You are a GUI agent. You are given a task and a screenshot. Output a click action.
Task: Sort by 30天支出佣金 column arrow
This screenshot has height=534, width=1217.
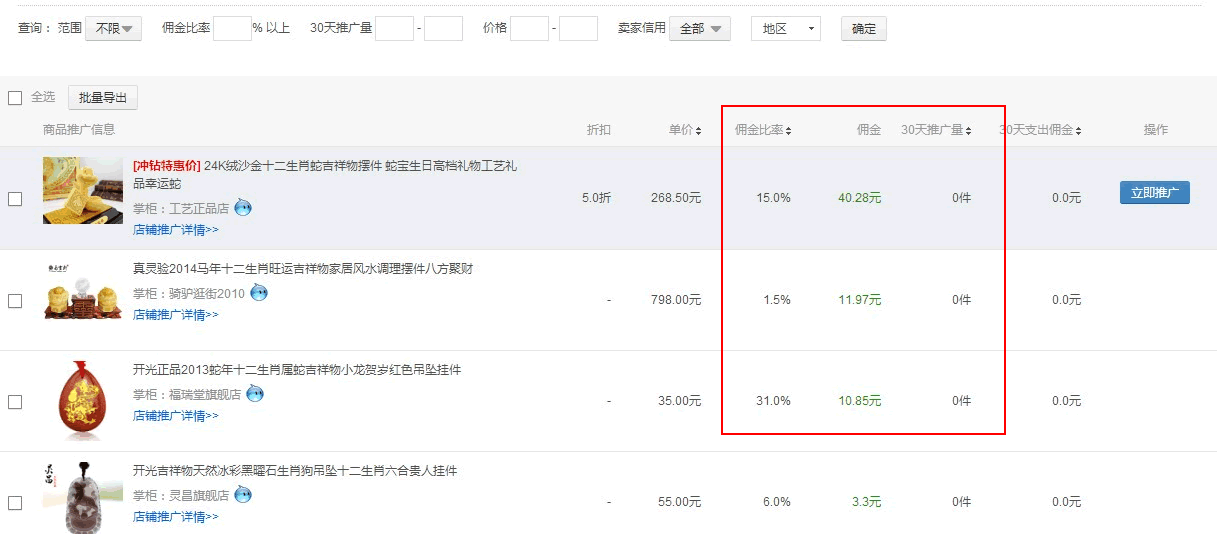pos(1078,130)
